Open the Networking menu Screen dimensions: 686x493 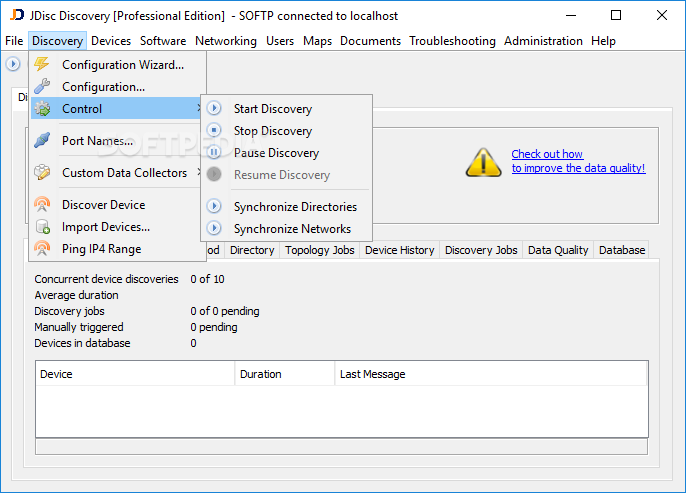[x=226, y=41]
